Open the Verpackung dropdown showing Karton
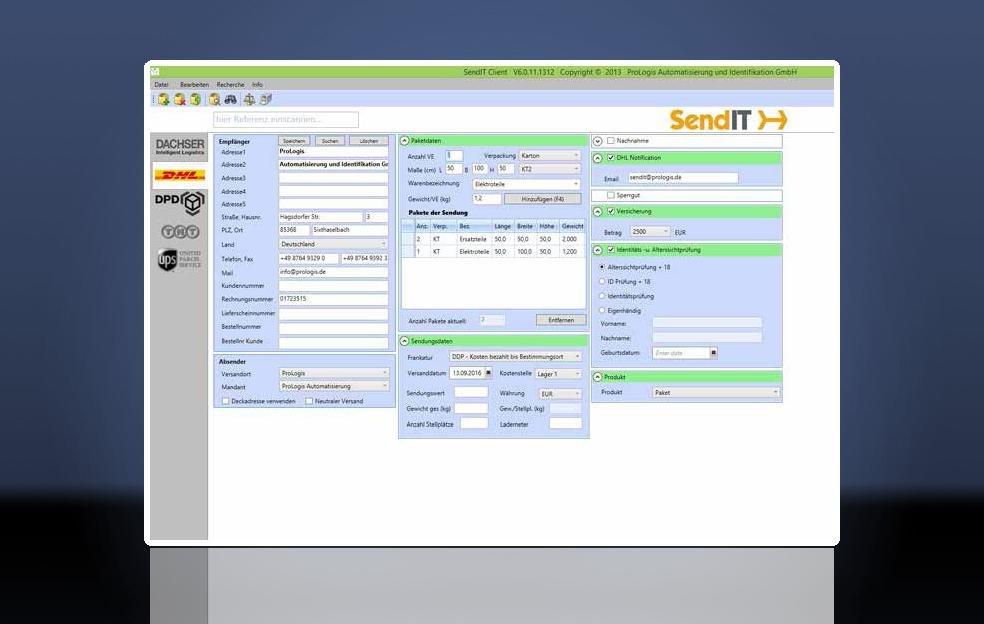 point(550,155)
